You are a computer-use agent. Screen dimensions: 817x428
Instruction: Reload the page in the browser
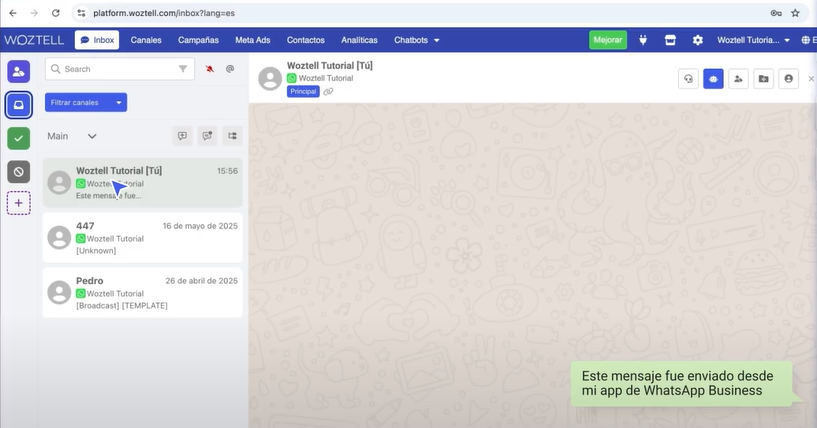click(x=55, y=13)
